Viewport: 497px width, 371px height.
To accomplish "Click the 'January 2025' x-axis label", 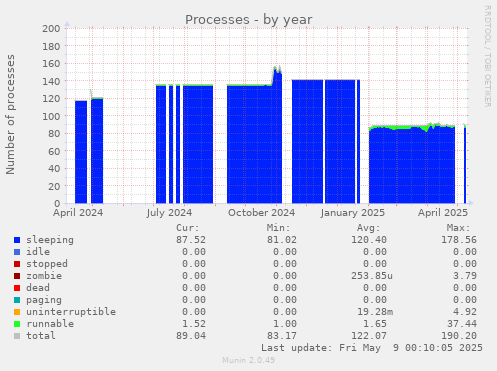I will tap(353, 213).
